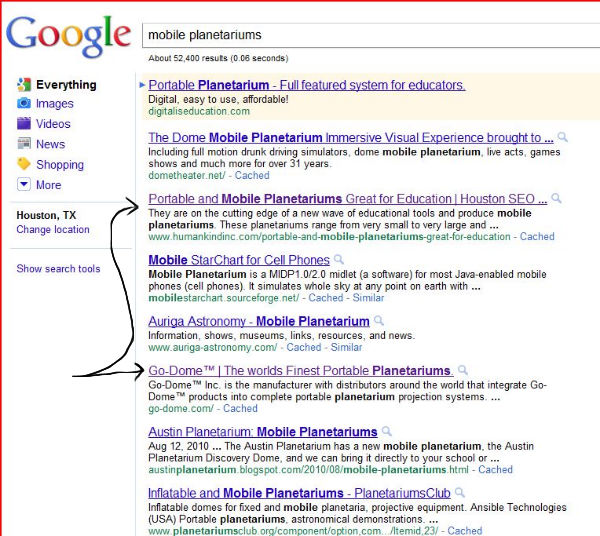Screen dimensions: 600x536
Task: Click the Houston, TX location text
Action: 46,215
